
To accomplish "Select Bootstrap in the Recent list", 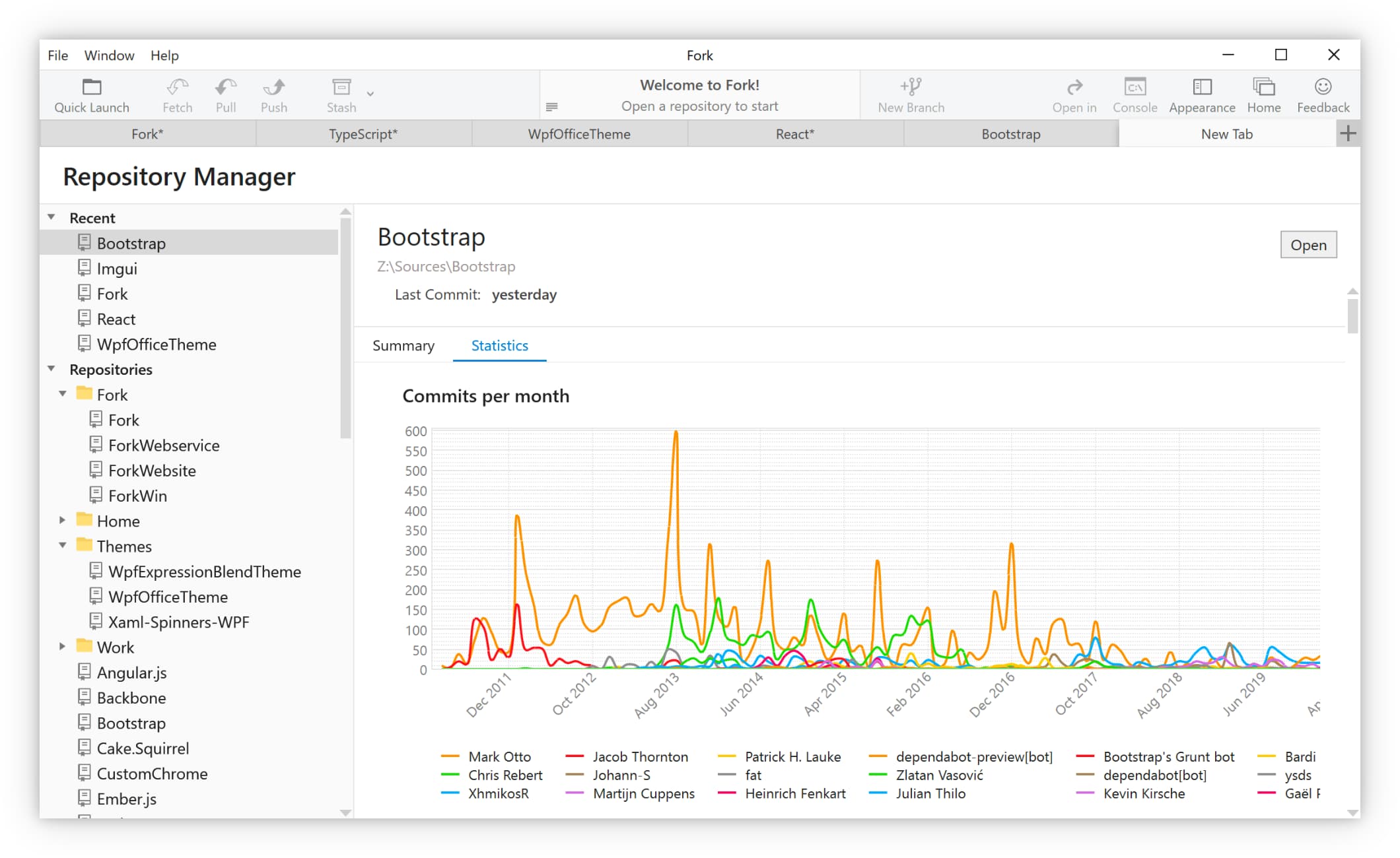I will point(190,243).
